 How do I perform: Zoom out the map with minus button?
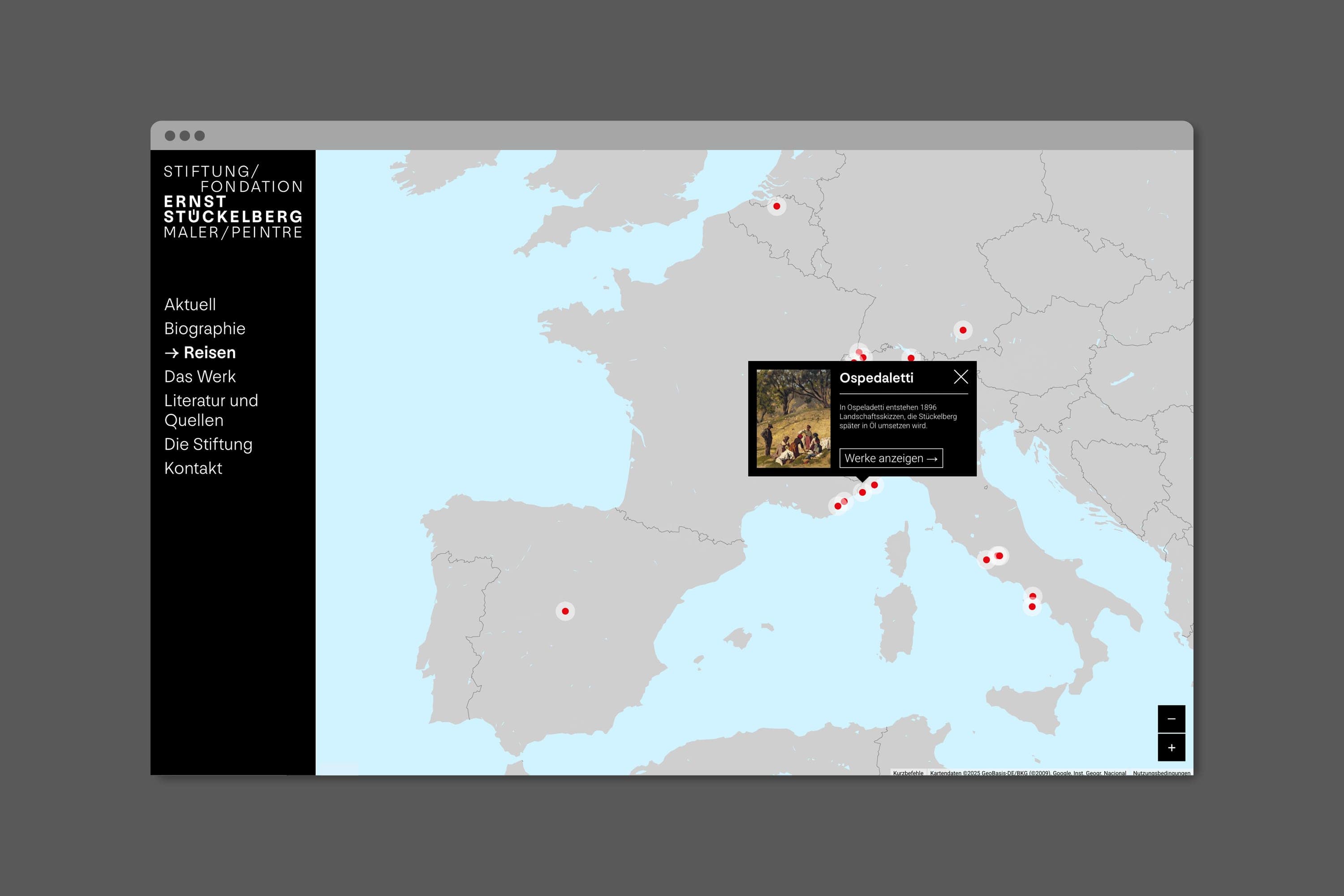(x=1171, y=719)
